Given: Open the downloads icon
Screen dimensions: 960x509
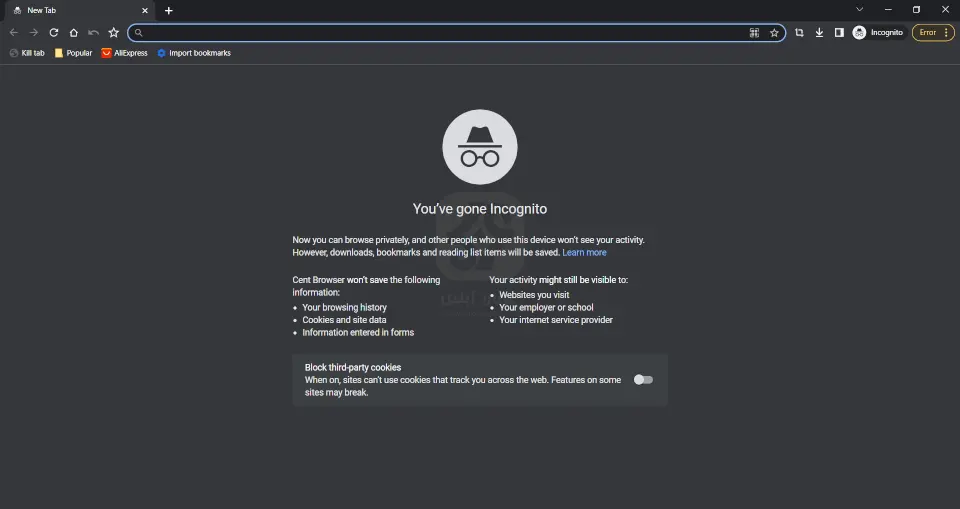Looking at the screenshot, I should pos(819,32).
